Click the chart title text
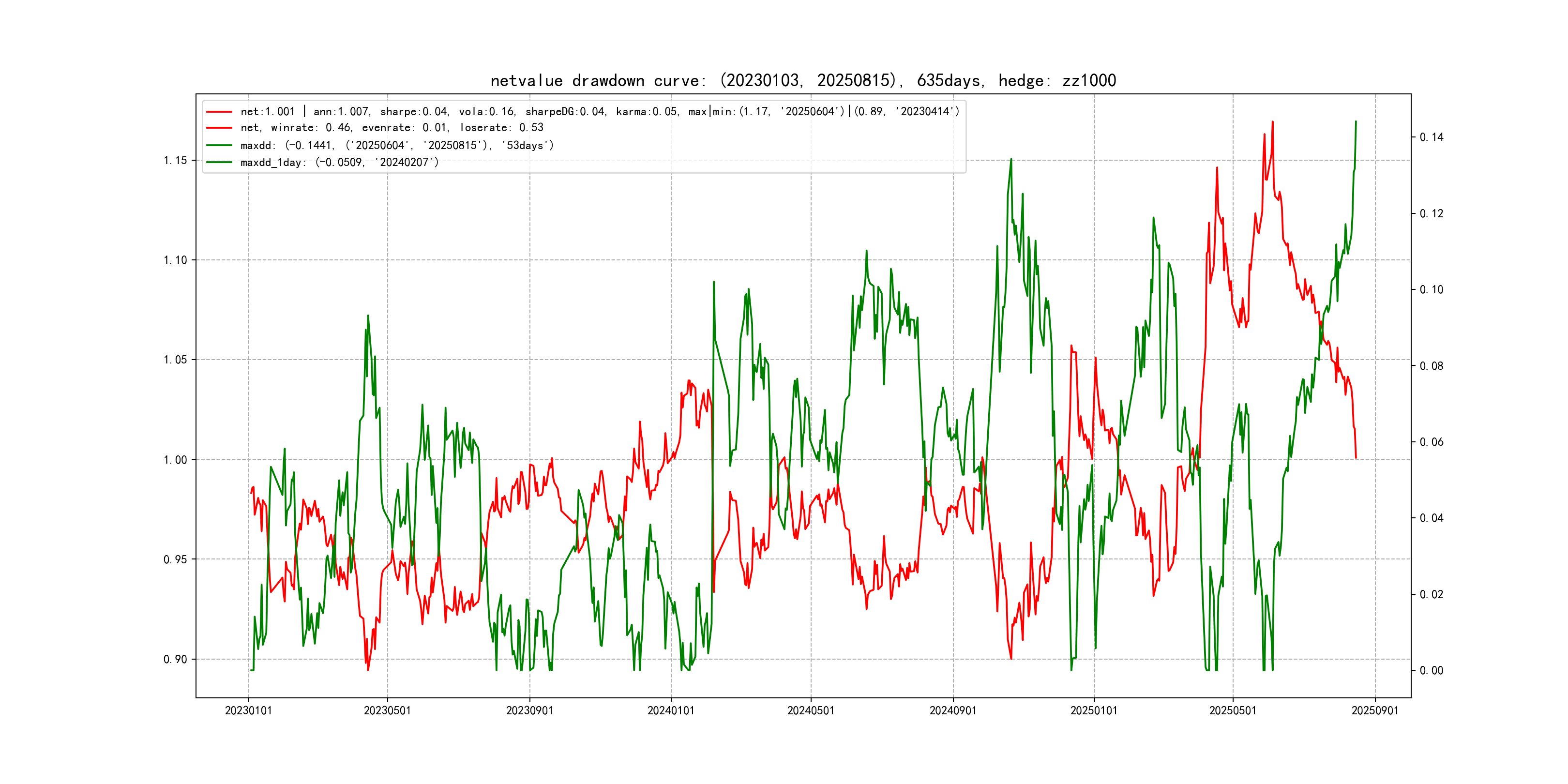 [803, 80]
